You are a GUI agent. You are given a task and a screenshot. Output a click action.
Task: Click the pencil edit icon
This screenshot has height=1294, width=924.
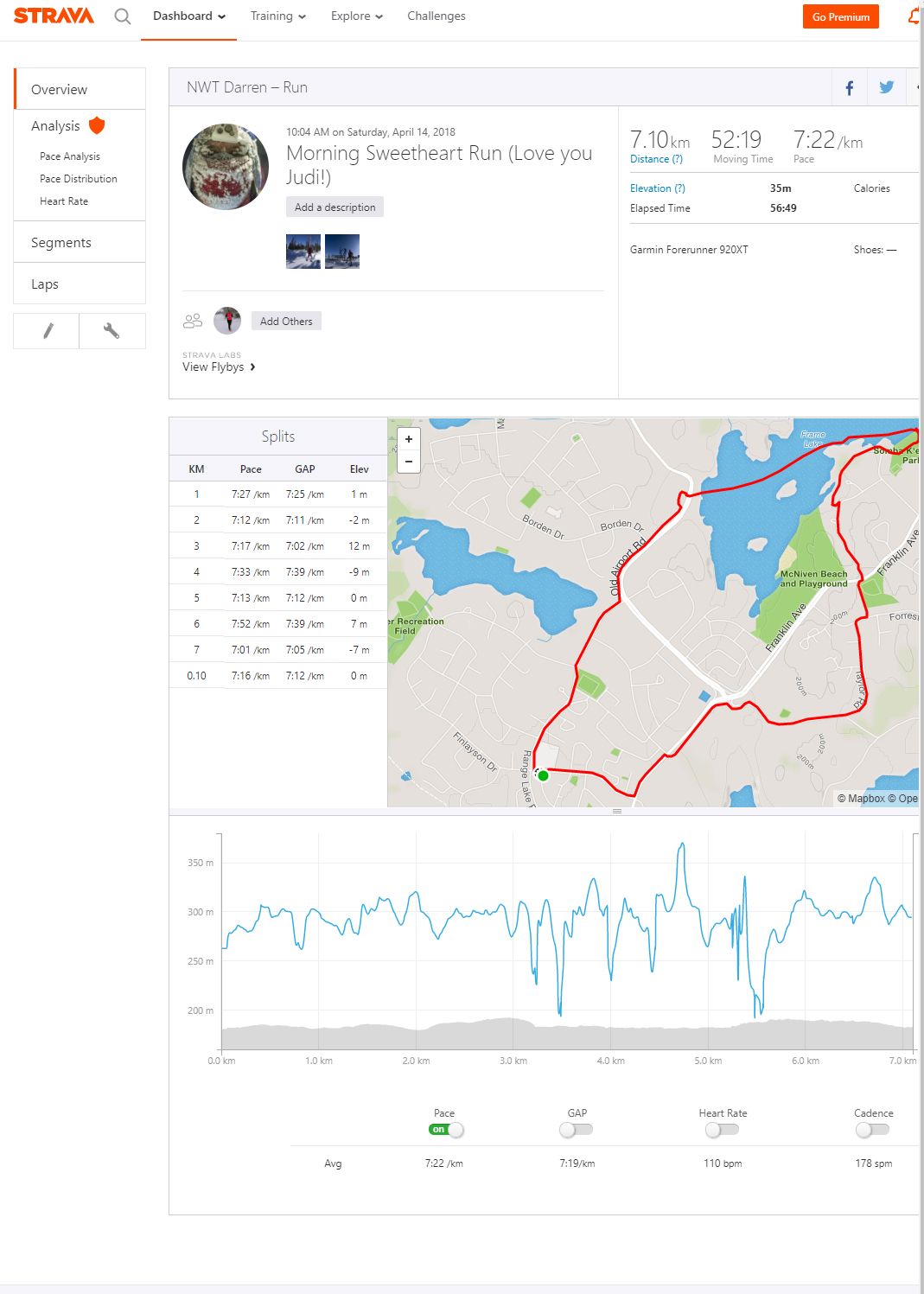(x=48, y=331)
